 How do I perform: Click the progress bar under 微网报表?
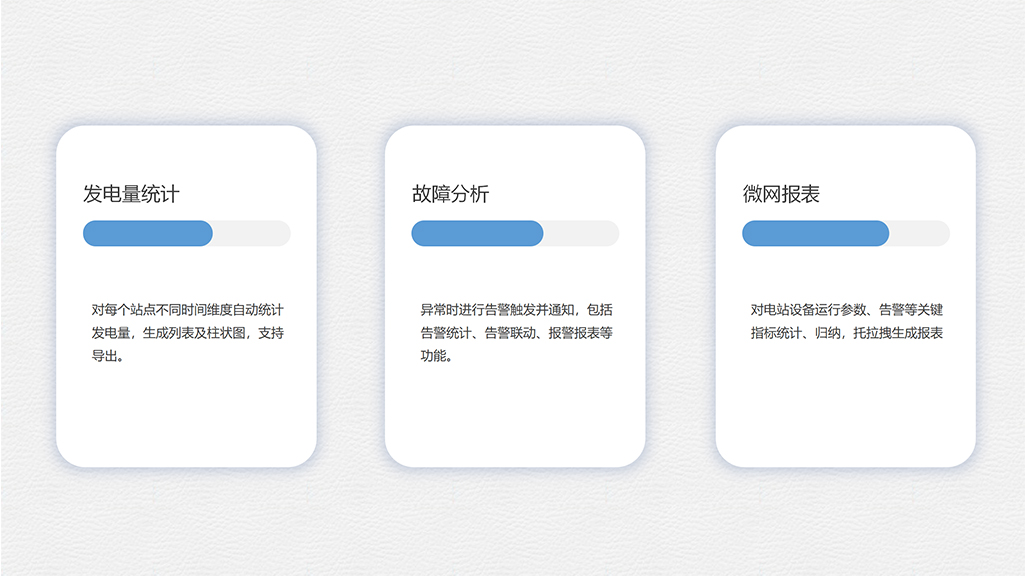(x=846, y=233)
